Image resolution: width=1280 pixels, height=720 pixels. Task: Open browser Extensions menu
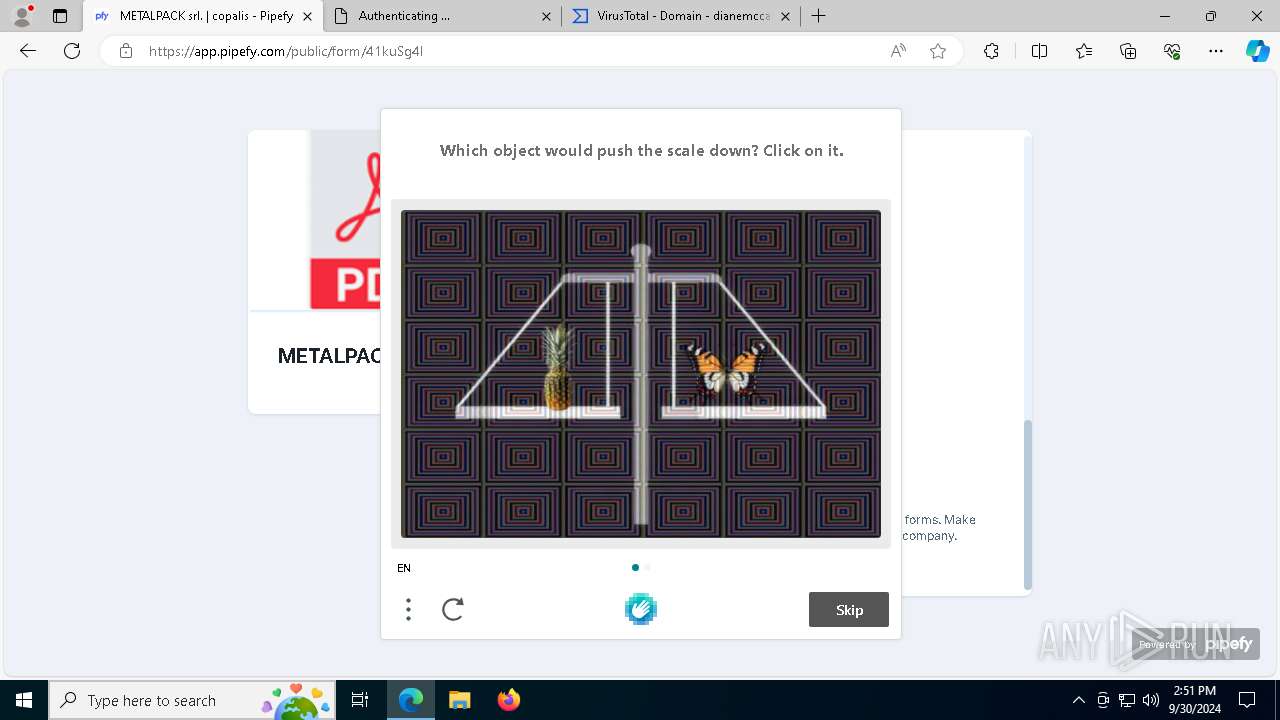pos(991,51)
